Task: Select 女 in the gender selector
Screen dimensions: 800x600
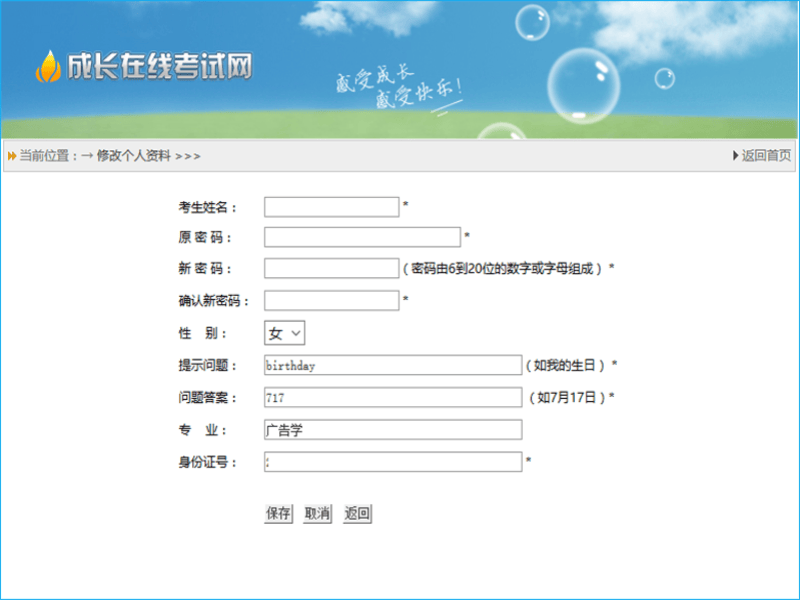Action: [x=278, y=331]
